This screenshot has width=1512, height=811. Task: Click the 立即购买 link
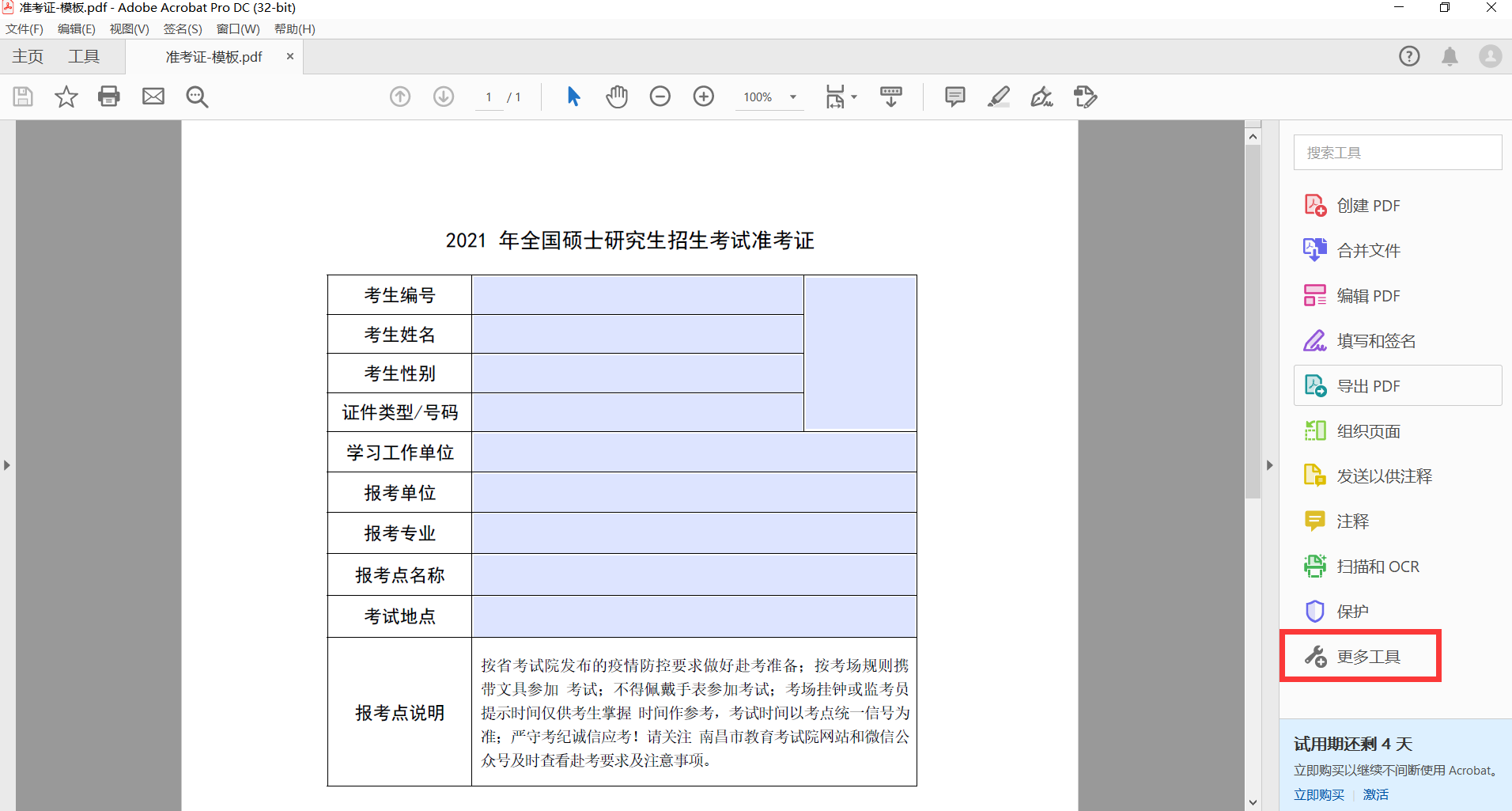tap(1319, 794)
